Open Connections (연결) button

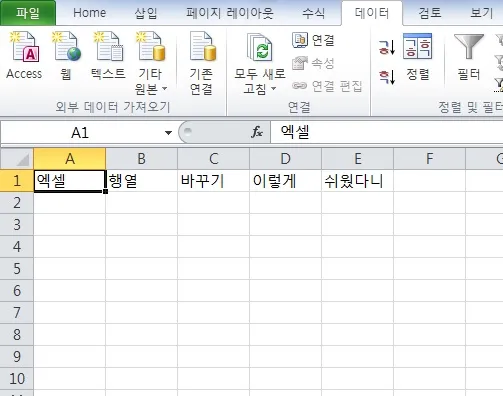point(313,40)
